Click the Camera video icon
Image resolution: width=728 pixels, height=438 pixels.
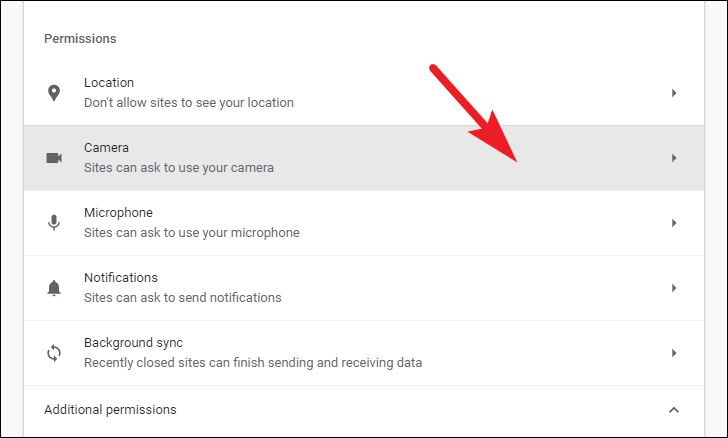[x=54, y=158]
